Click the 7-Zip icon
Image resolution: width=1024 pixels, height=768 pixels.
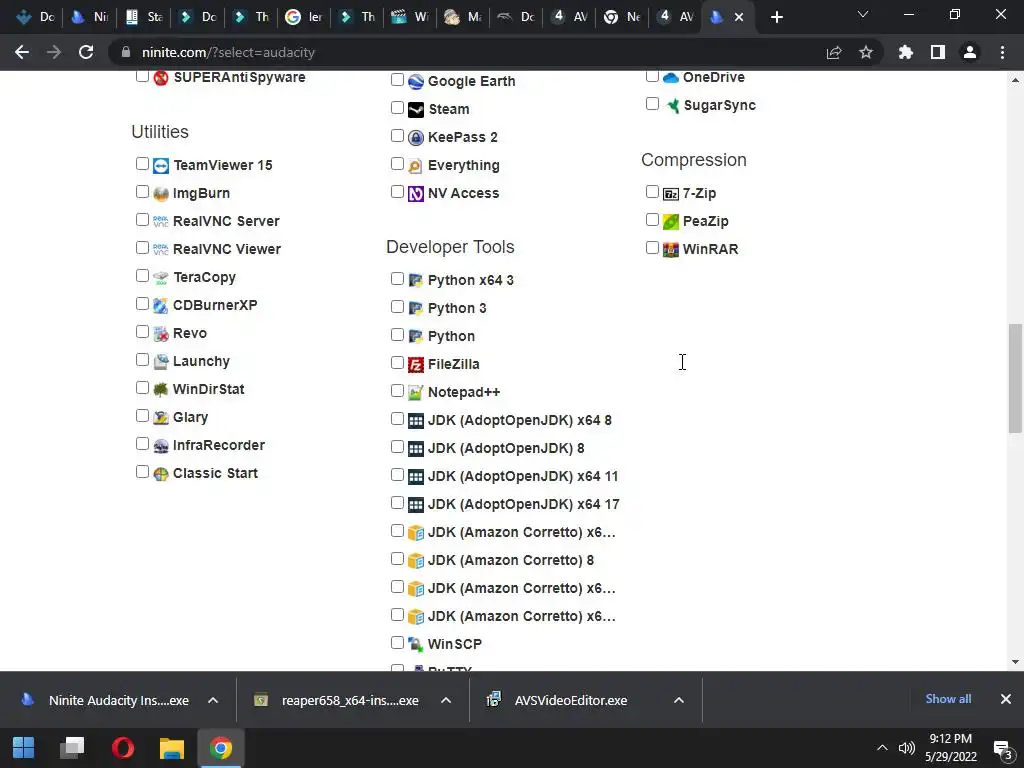click(671, 194)
